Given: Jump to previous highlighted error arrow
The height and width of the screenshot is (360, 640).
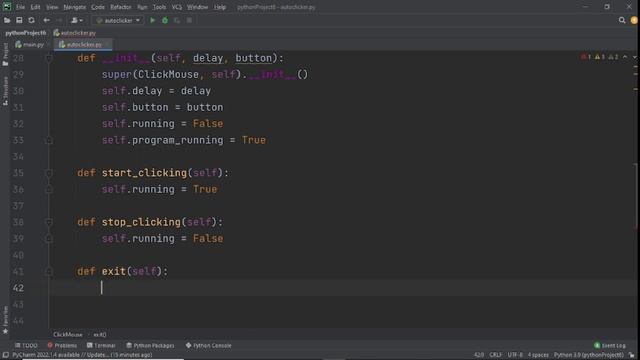Looking at the screenshot, I should 625,57.
